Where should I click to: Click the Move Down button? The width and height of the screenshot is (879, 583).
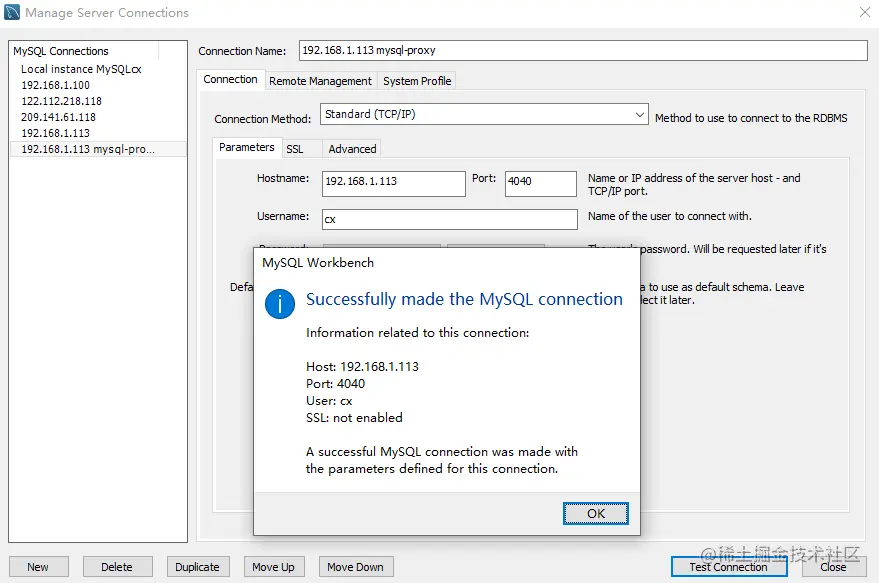356,567
